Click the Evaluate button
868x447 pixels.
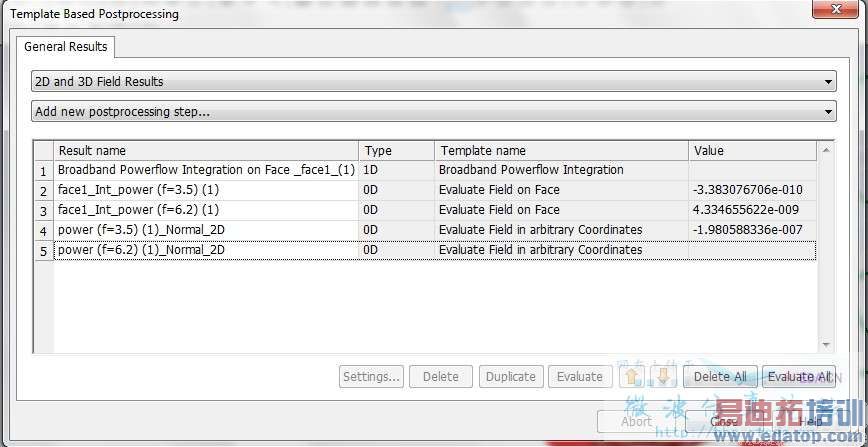click(x=580, y=377)
